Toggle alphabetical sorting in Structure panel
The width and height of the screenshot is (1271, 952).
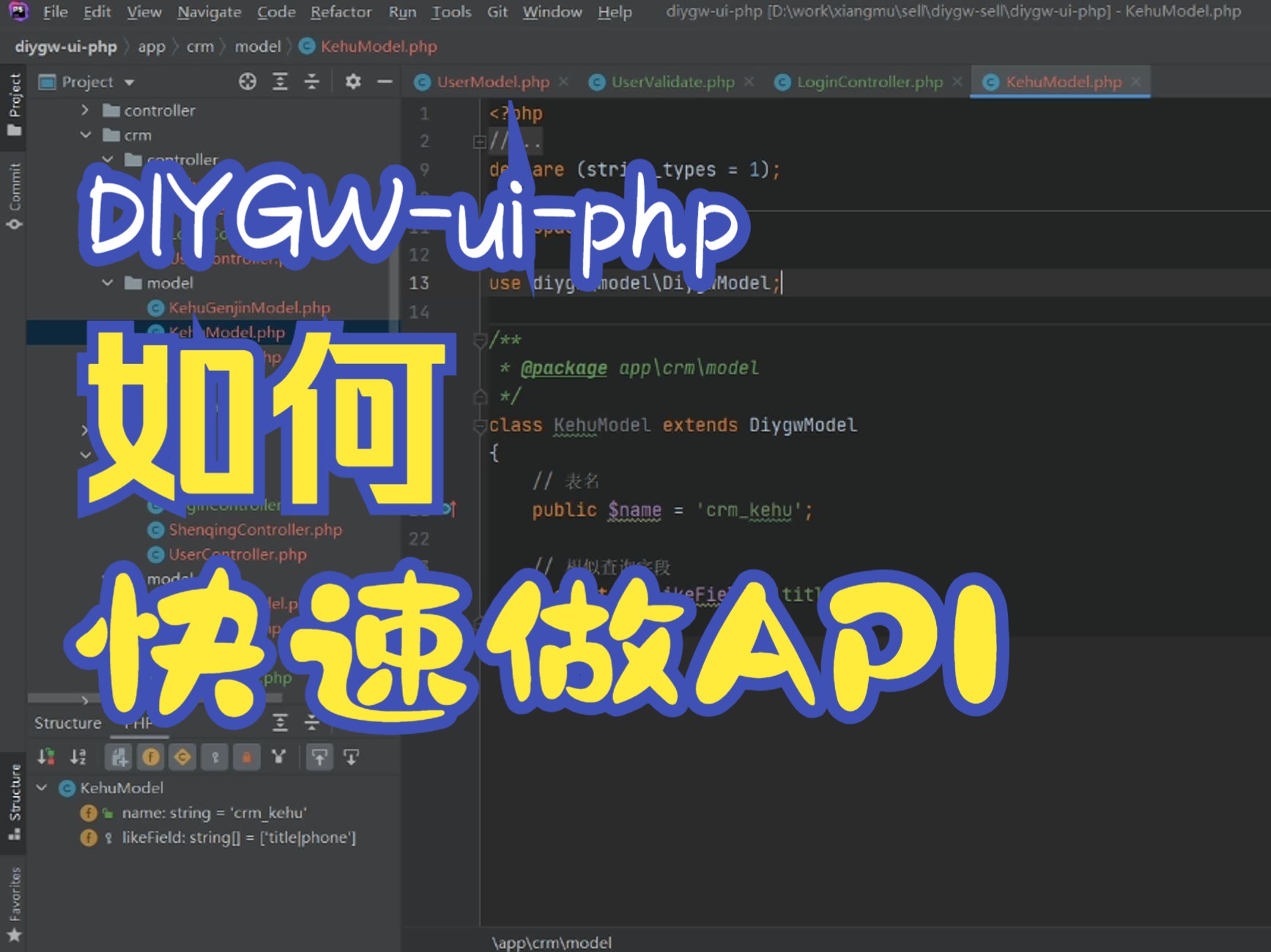[78, 756]
